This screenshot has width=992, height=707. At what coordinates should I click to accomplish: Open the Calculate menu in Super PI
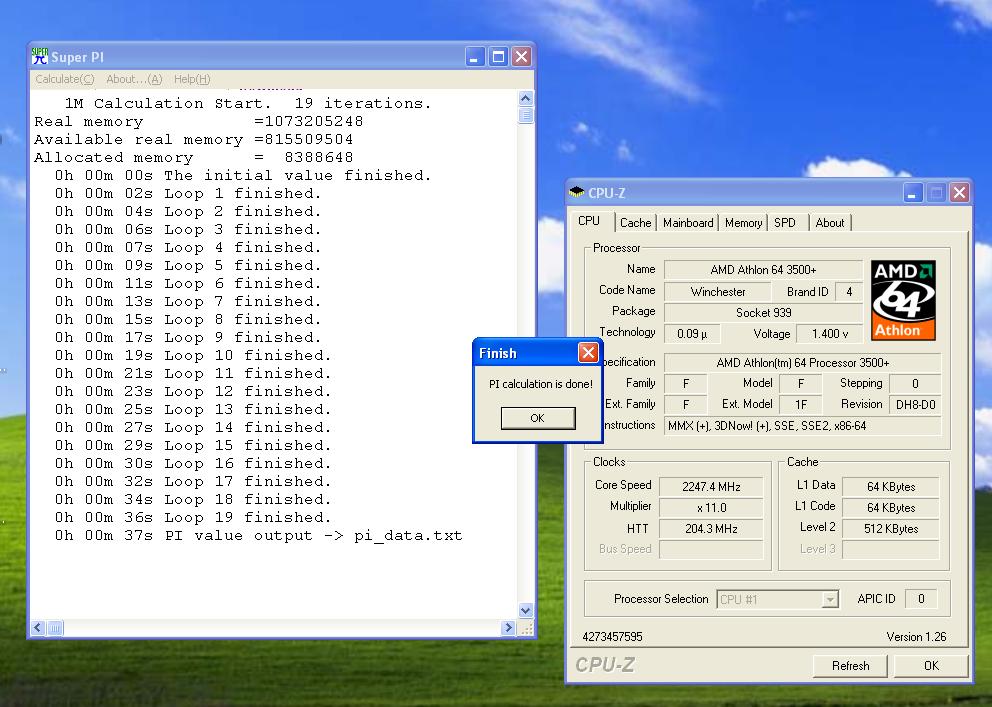coord(64,80)
